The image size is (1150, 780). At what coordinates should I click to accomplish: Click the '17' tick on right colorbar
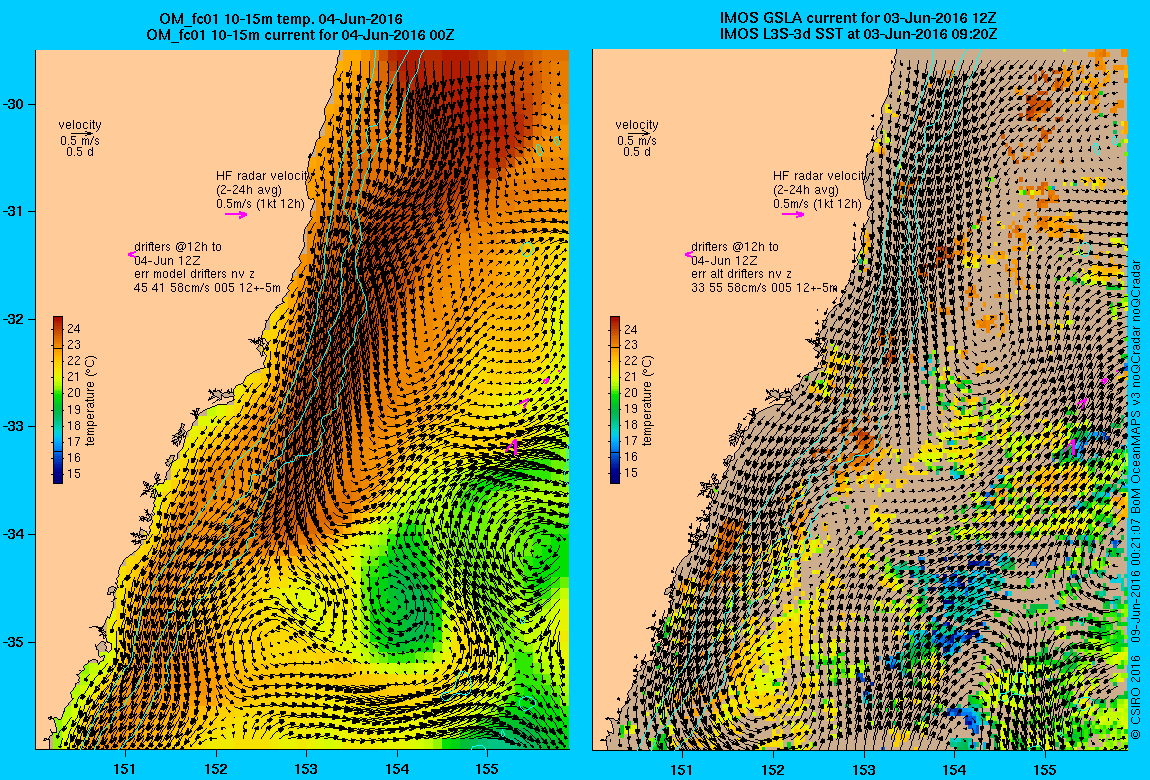[x=631, y=441]
